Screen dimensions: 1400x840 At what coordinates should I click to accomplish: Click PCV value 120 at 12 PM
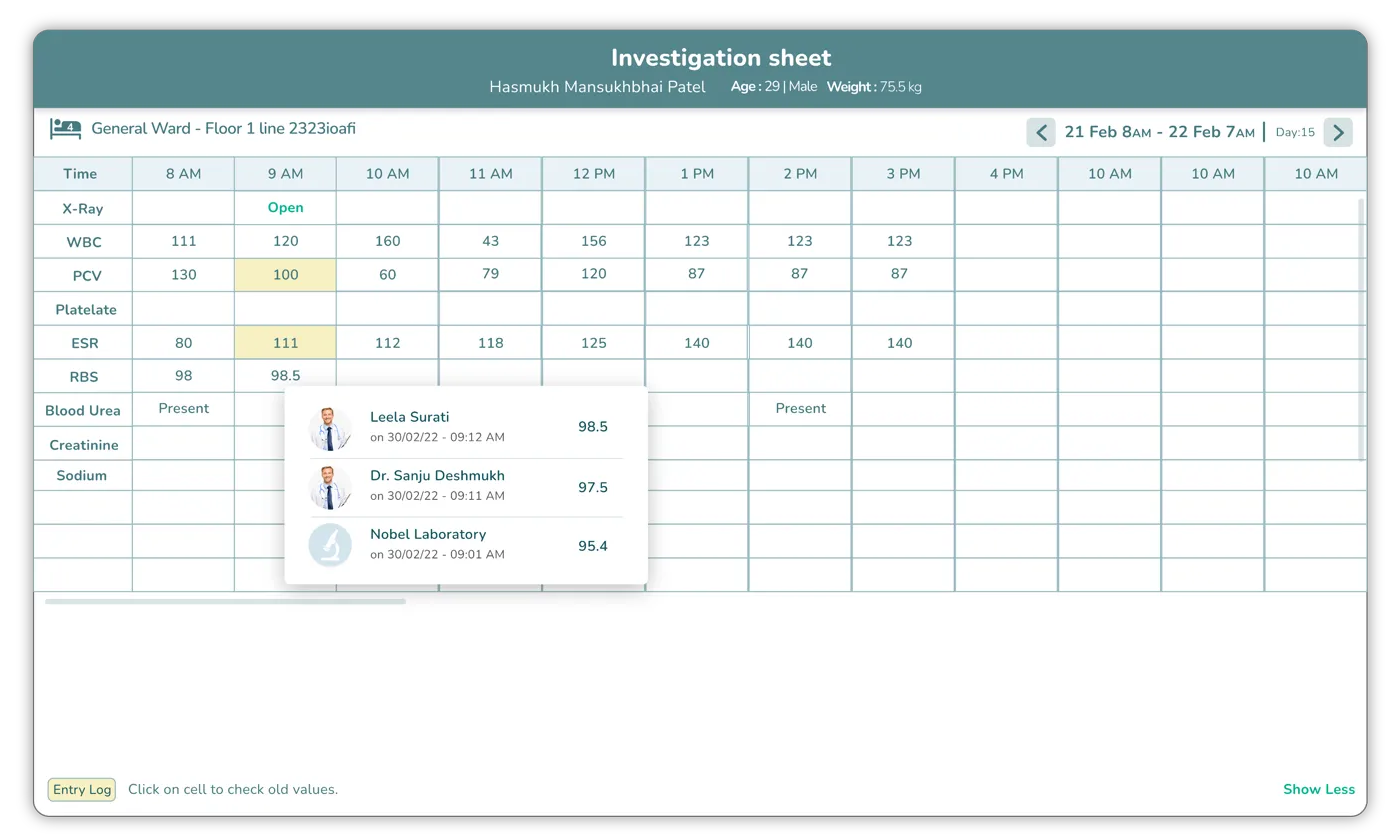593,274
